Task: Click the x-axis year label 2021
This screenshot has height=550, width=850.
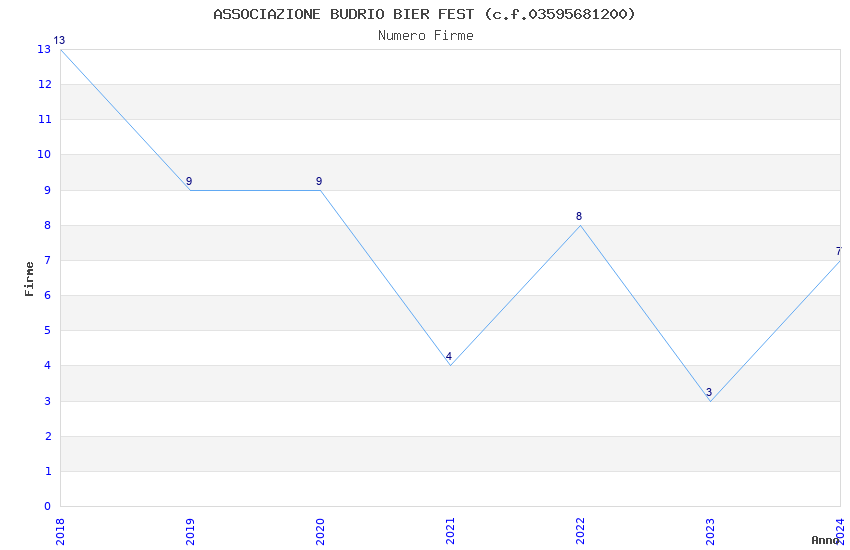Action: [450, 532]
